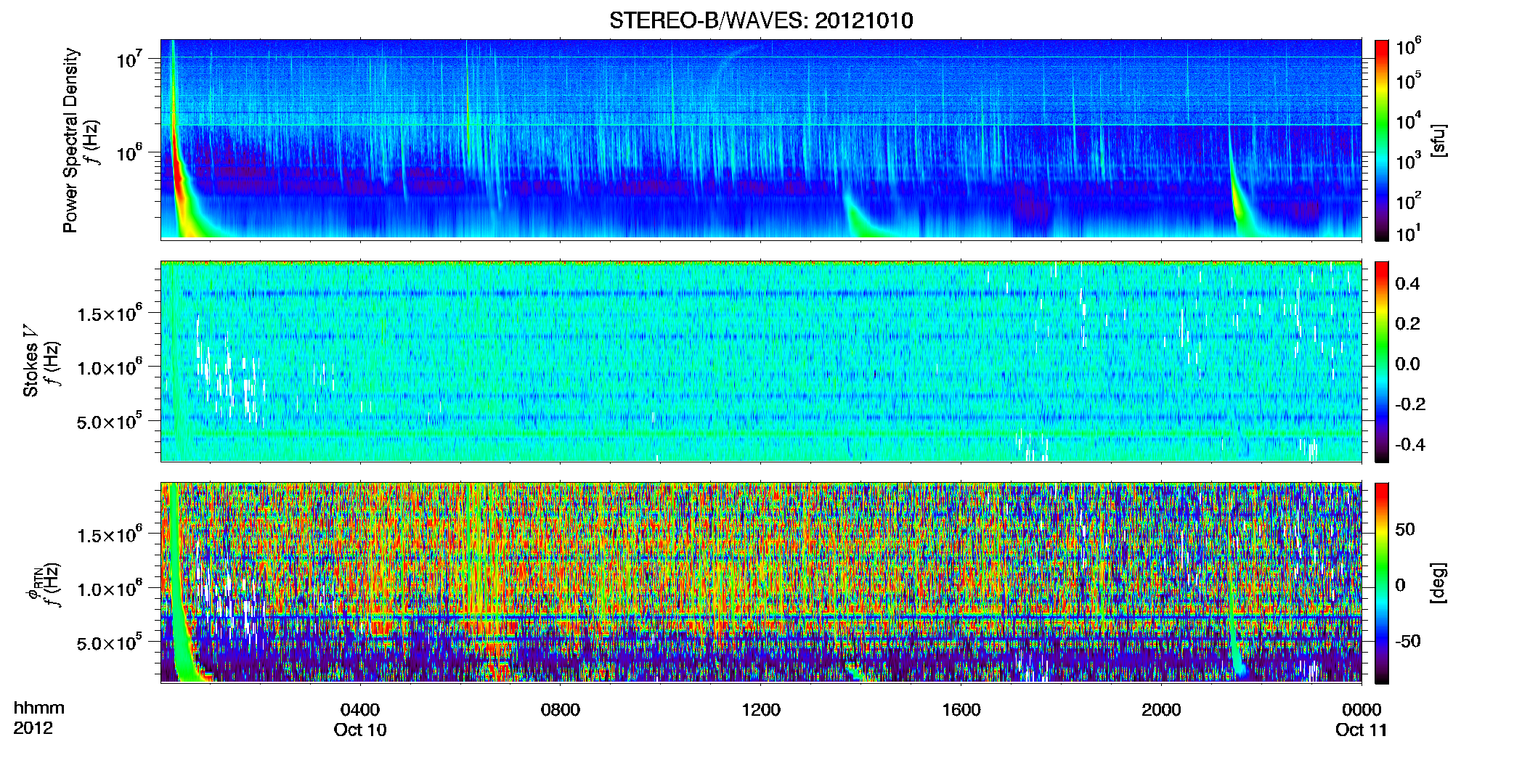Click the hhmm axis caption
Image resolution: width=1522 pixels, height=784 pixels.
click(39, 708)
